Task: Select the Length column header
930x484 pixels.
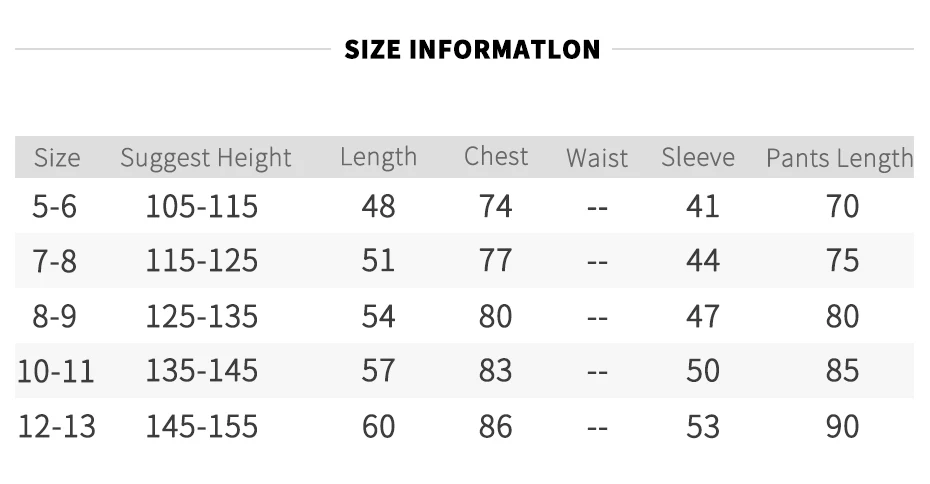Action: [378, 157]
